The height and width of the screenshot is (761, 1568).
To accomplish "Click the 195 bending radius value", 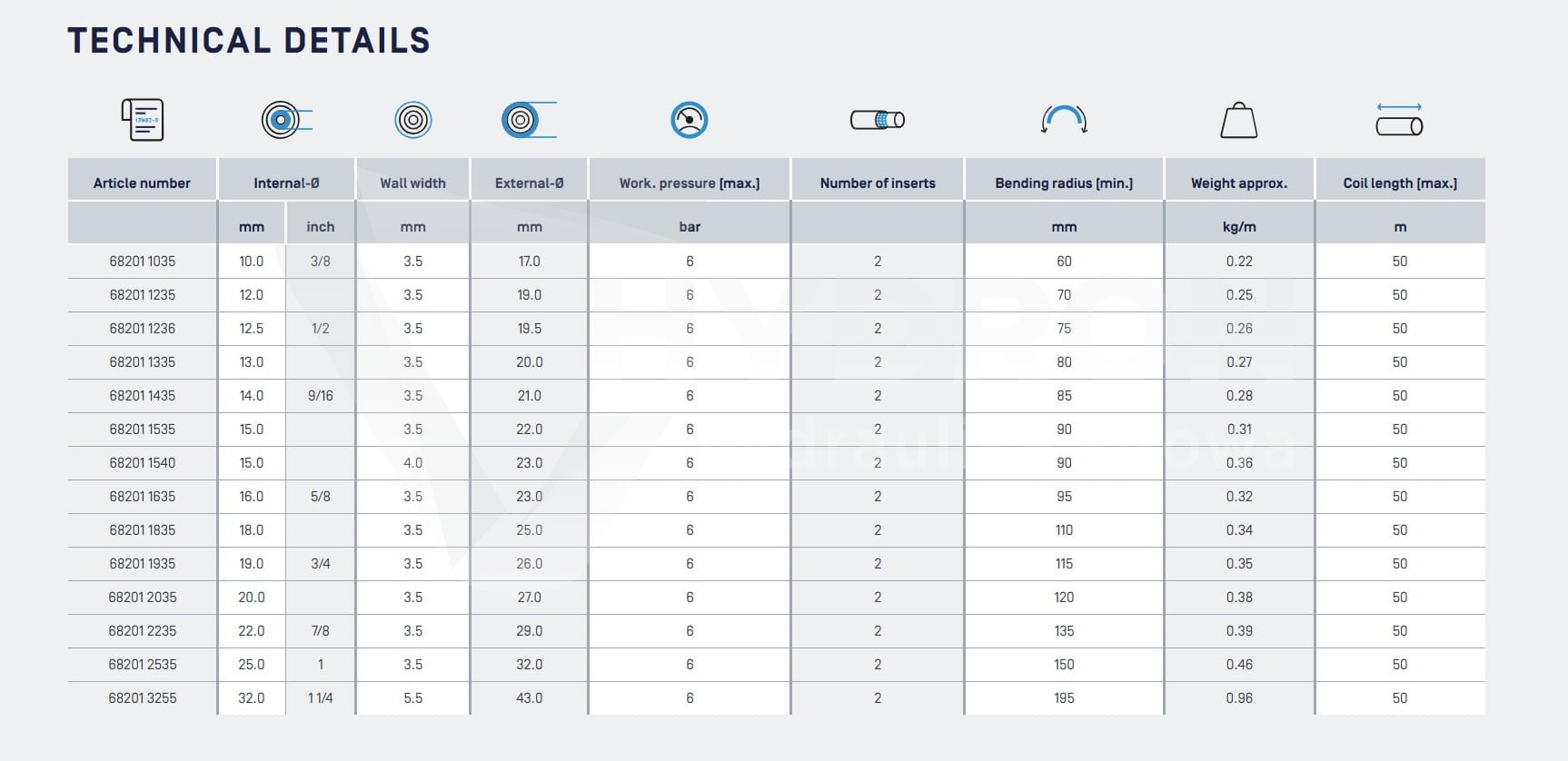I will point(1064,698).
